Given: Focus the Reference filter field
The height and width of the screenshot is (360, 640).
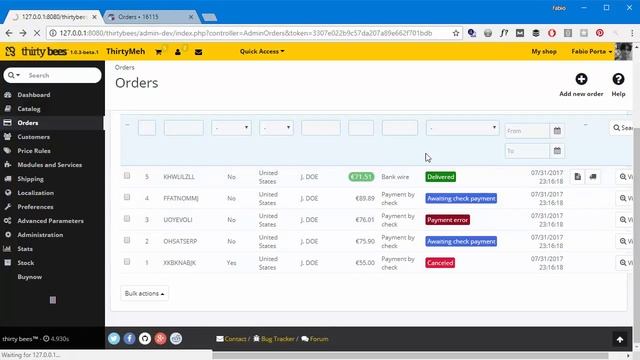Looking at the screenshot, I should click(184, 128).
